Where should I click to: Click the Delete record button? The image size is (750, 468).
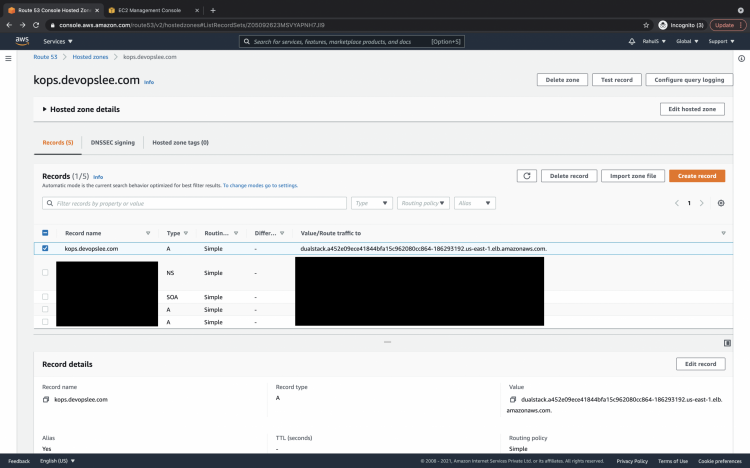(x=569, y=176)
